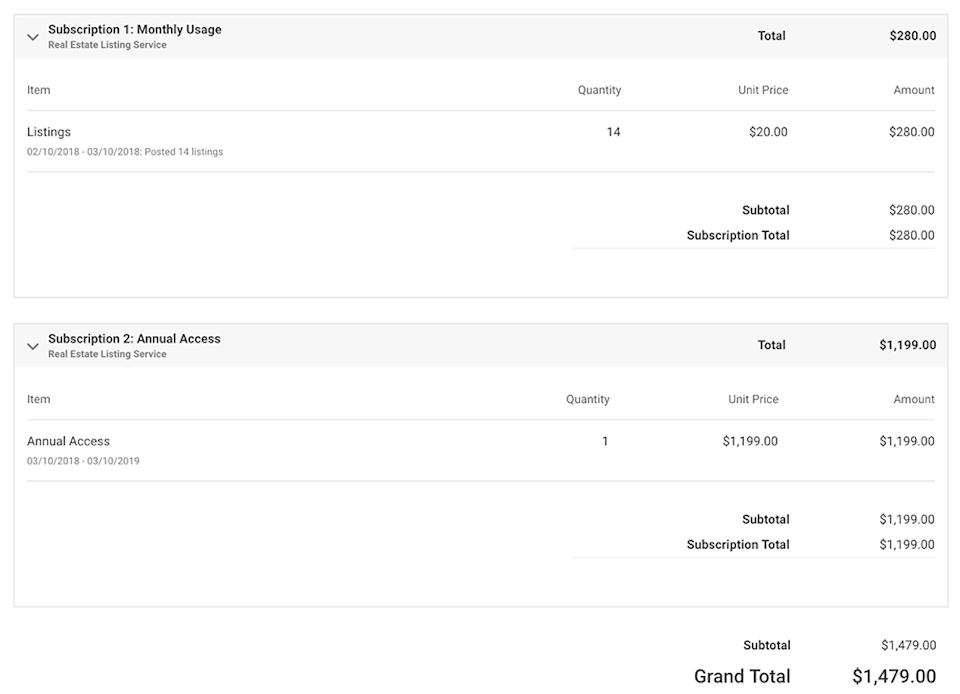Click the Posted 14 listings date range
The image size is (960, 694).
[x=125, y=152]
